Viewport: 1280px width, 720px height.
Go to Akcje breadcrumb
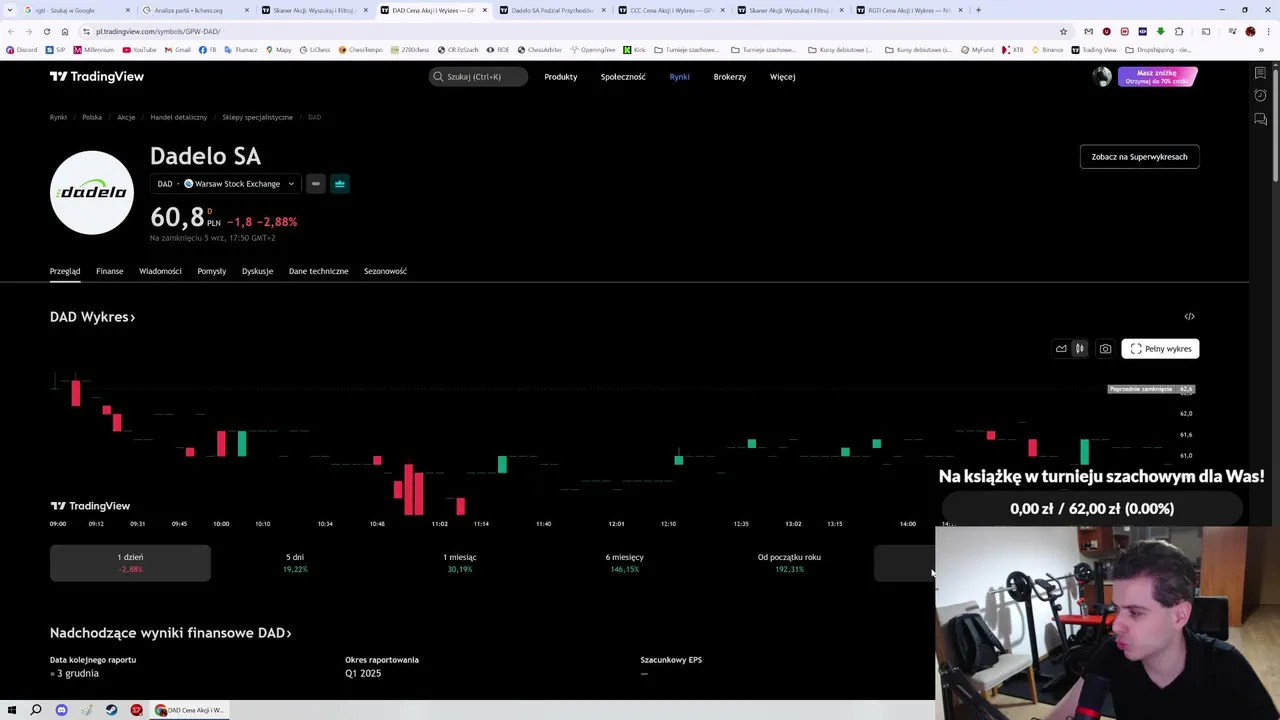(126, 117)
